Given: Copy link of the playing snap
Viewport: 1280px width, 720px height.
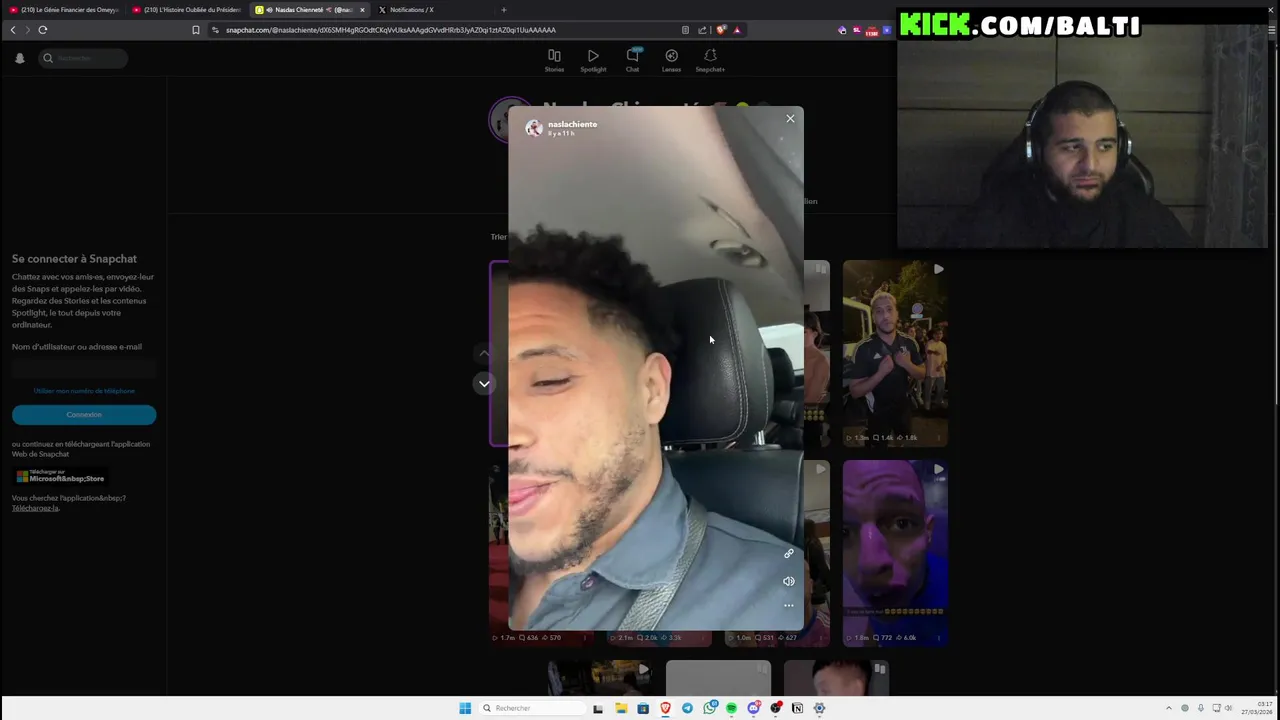Looking at the screenshot, I should click(x=788, y=553).
